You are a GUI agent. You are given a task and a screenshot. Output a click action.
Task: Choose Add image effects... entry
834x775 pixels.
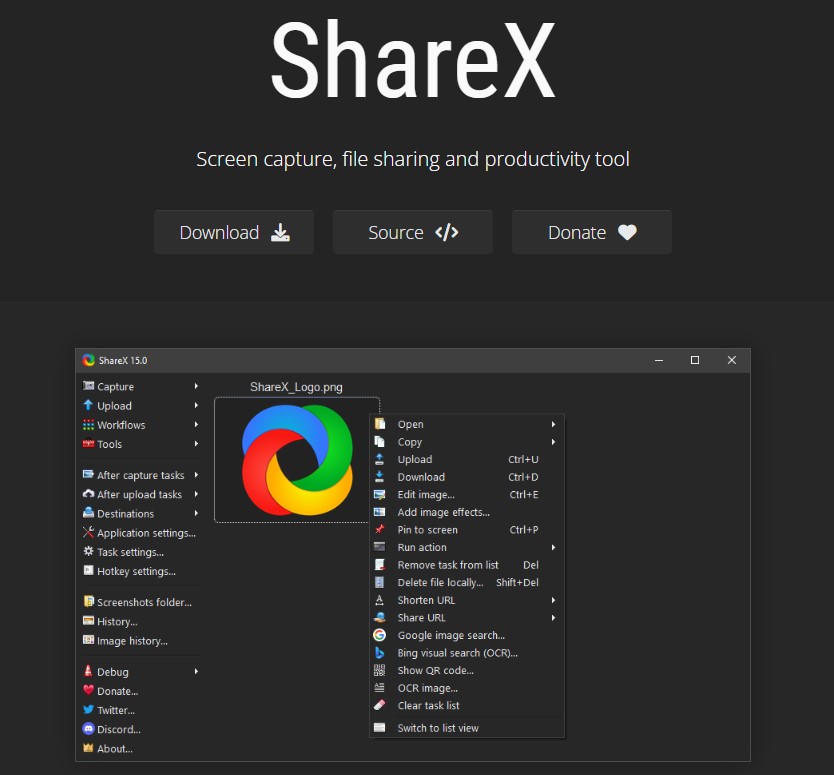pos(466,512)
